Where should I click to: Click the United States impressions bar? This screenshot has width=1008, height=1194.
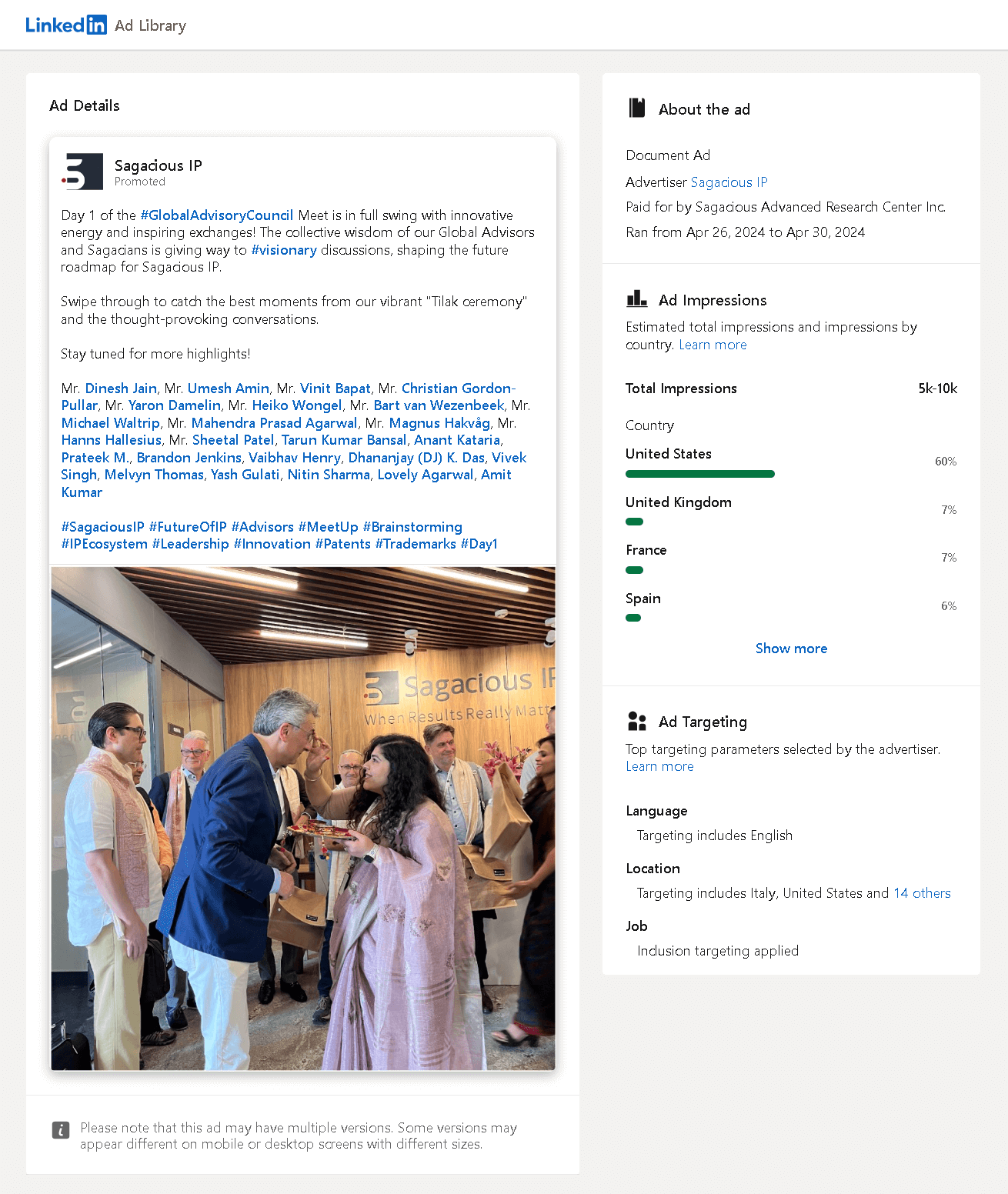click(x=699, y=473)
